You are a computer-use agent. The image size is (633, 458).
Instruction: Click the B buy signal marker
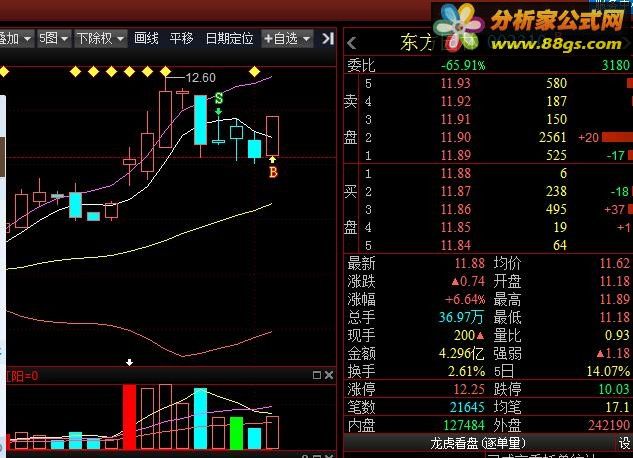273,172
